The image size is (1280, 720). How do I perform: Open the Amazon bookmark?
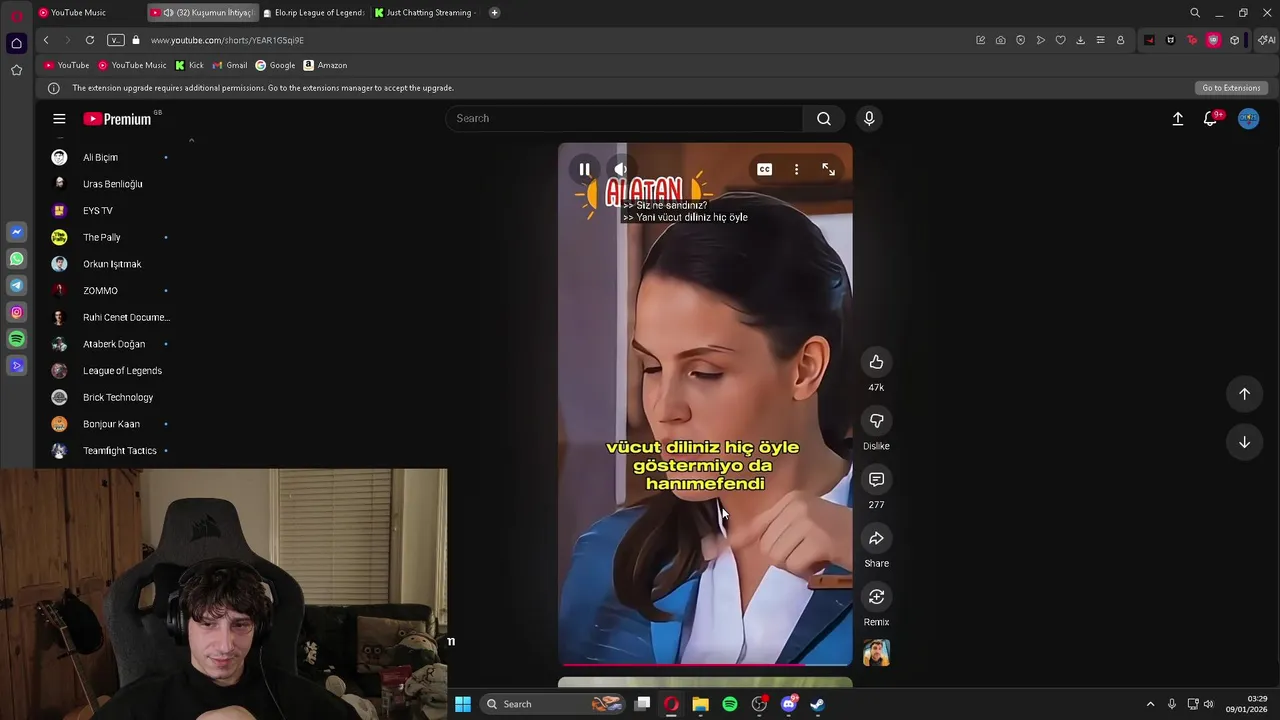tap(325, 65)
